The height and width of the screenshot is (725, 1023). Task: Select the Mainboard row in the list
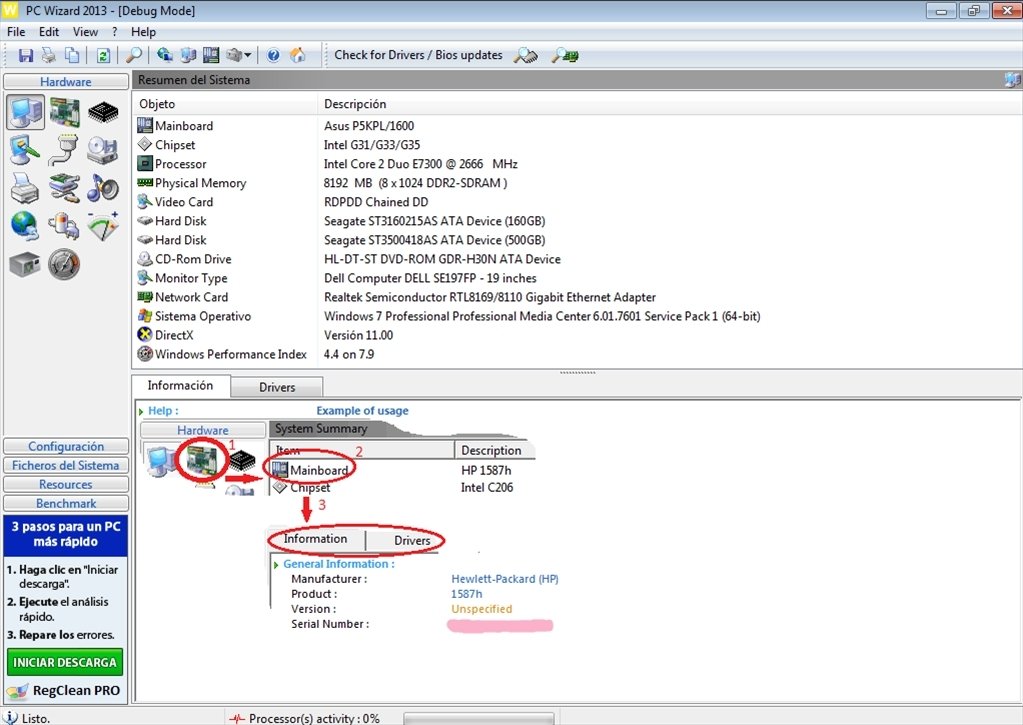pos(577,126)
